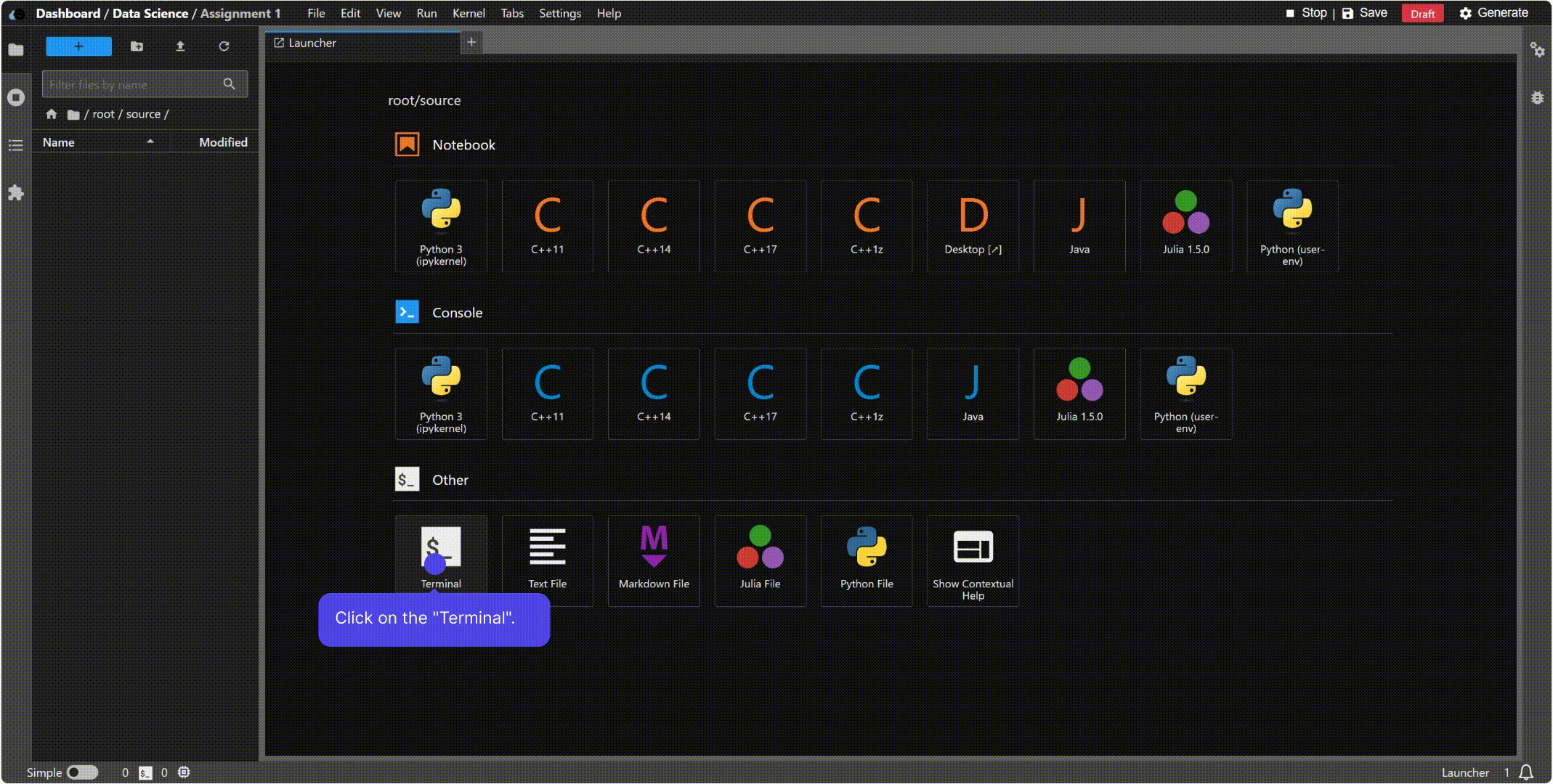Toggle the Simple mode switch
Screen dimensions: 1553x784
[x=82, y=772]
